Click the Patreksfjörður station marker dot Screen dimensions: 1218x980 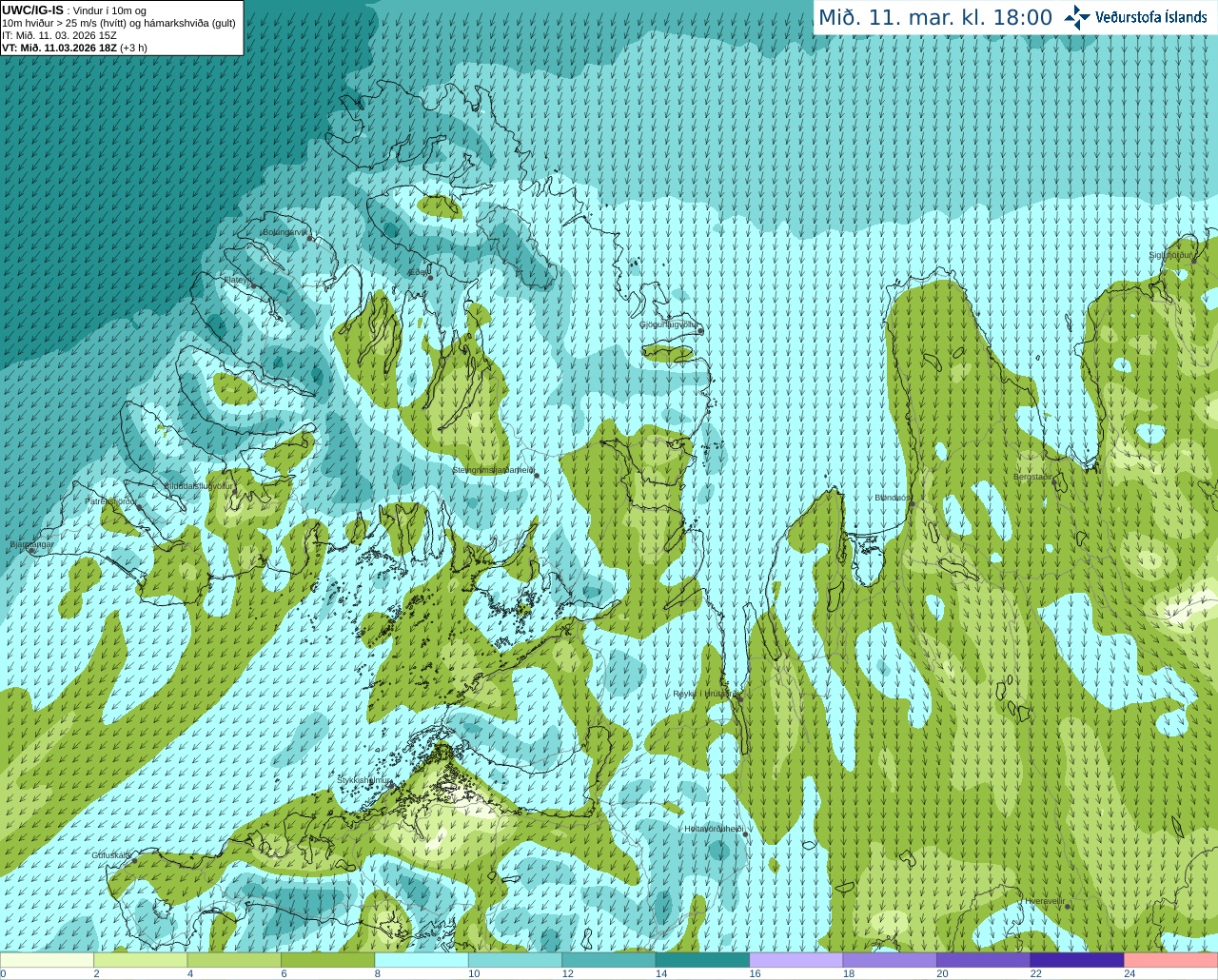coord(140,507)
